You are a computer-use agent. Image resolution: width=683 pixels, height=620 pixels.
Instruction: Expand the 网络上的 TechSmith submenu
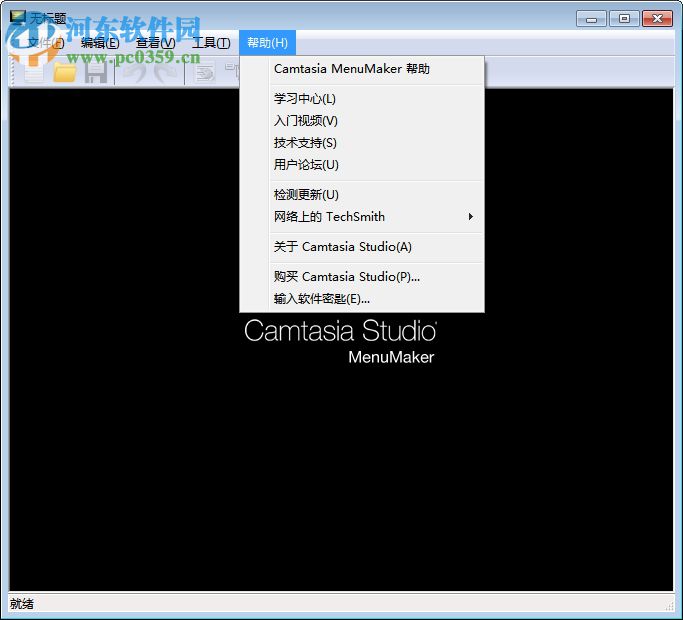(362, 217)
